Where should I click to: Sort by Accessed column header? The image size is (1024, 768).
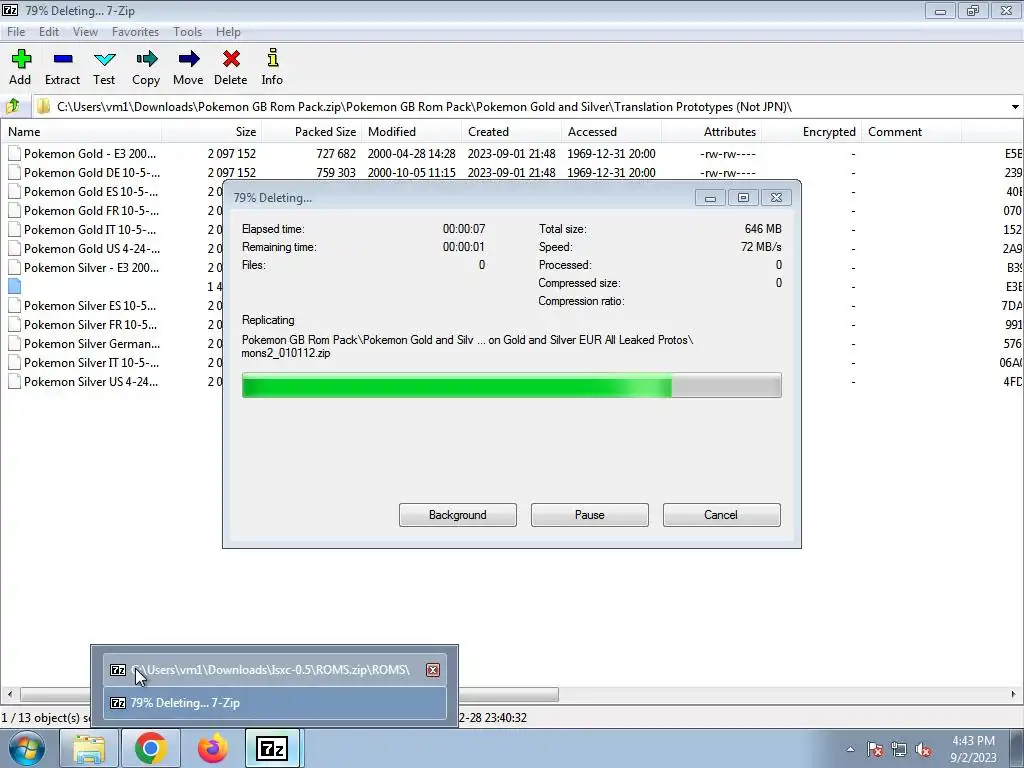[x=611, y=131]
